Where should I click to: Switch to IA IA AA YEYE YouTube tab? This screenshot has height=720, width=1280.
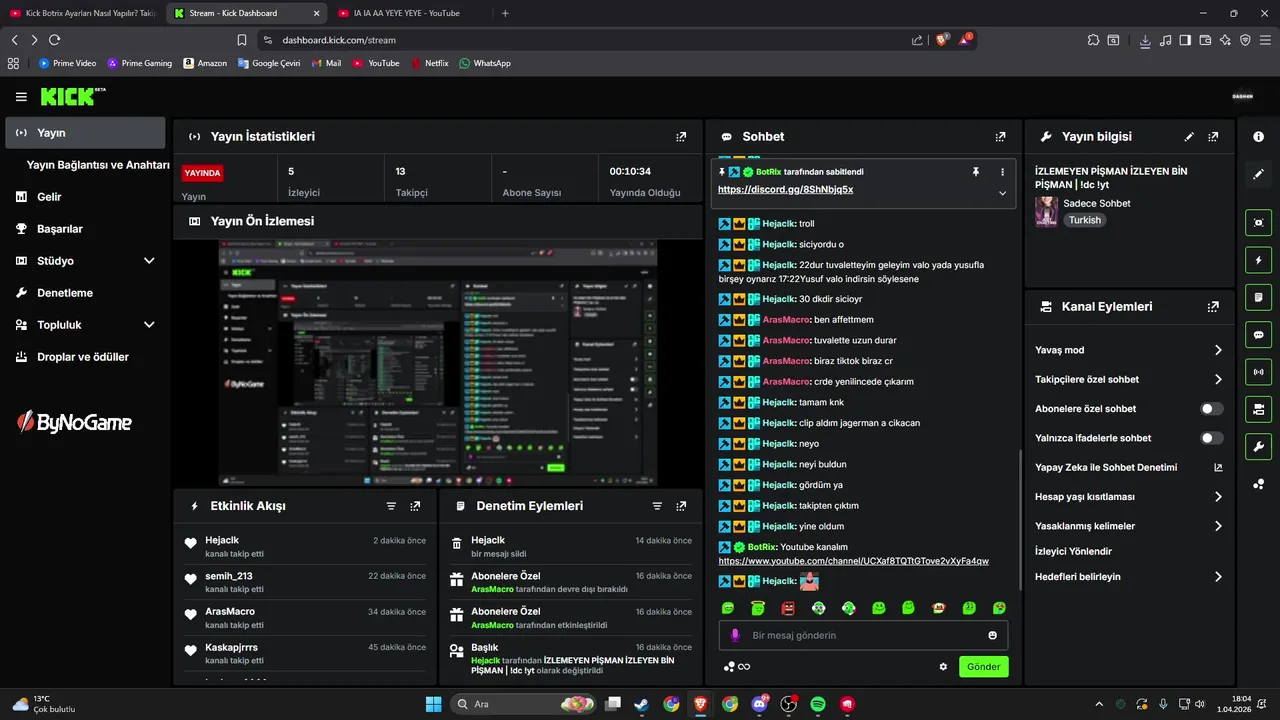(410, 13)
